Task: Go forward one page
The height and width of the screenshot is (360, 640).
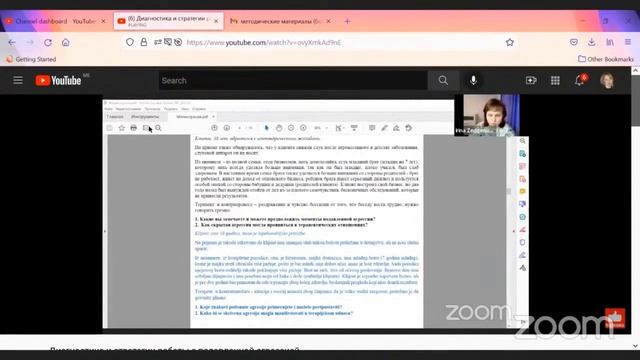Action: pyautogui.click(x=30, y=42)
